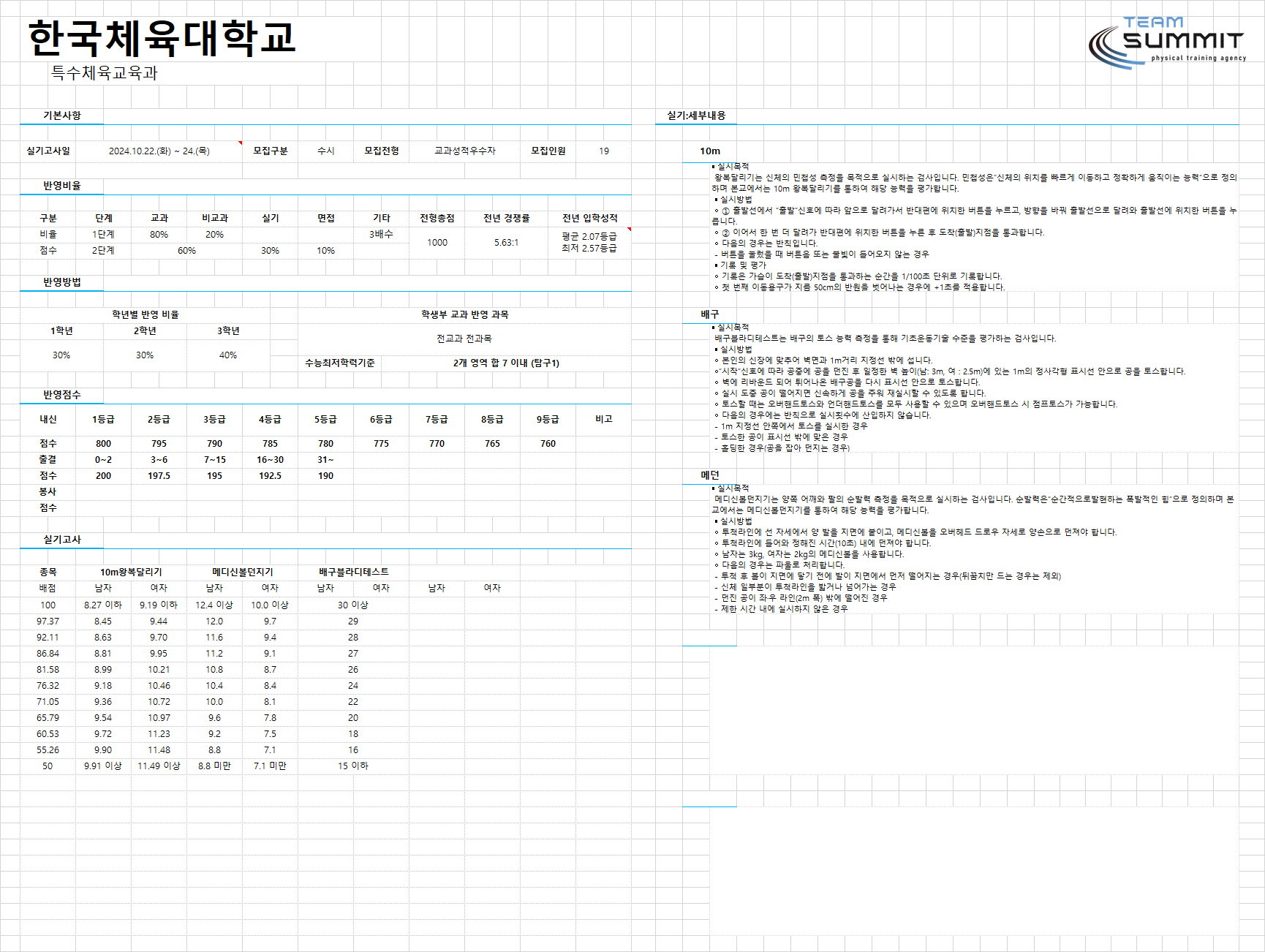The image size is (1265, 952).
Task: Click the 전형총점 value 1000
Action: coord(437,243)
